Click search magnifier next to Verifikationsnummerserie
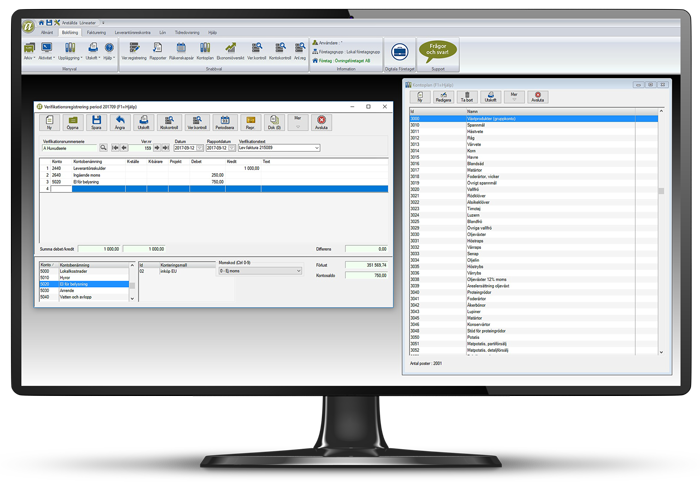Image resolution: width=700 pixels, height=492 pixels. (103, 148)
